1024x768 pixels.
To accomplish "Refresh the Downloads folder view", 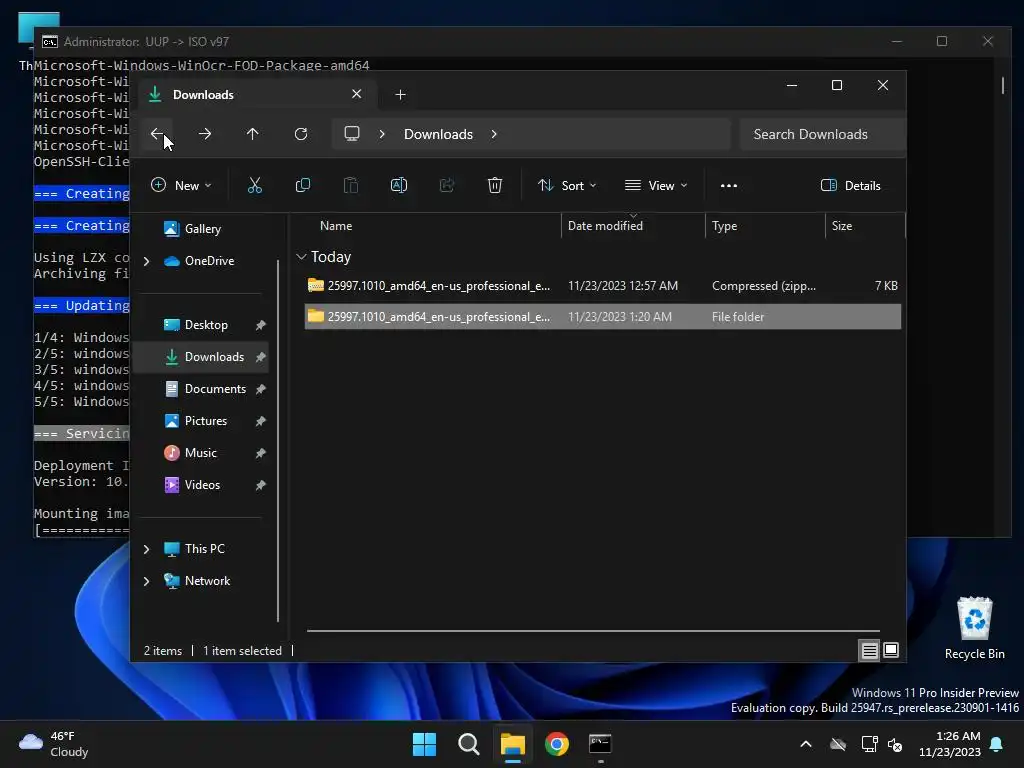I will coord(301,134).
